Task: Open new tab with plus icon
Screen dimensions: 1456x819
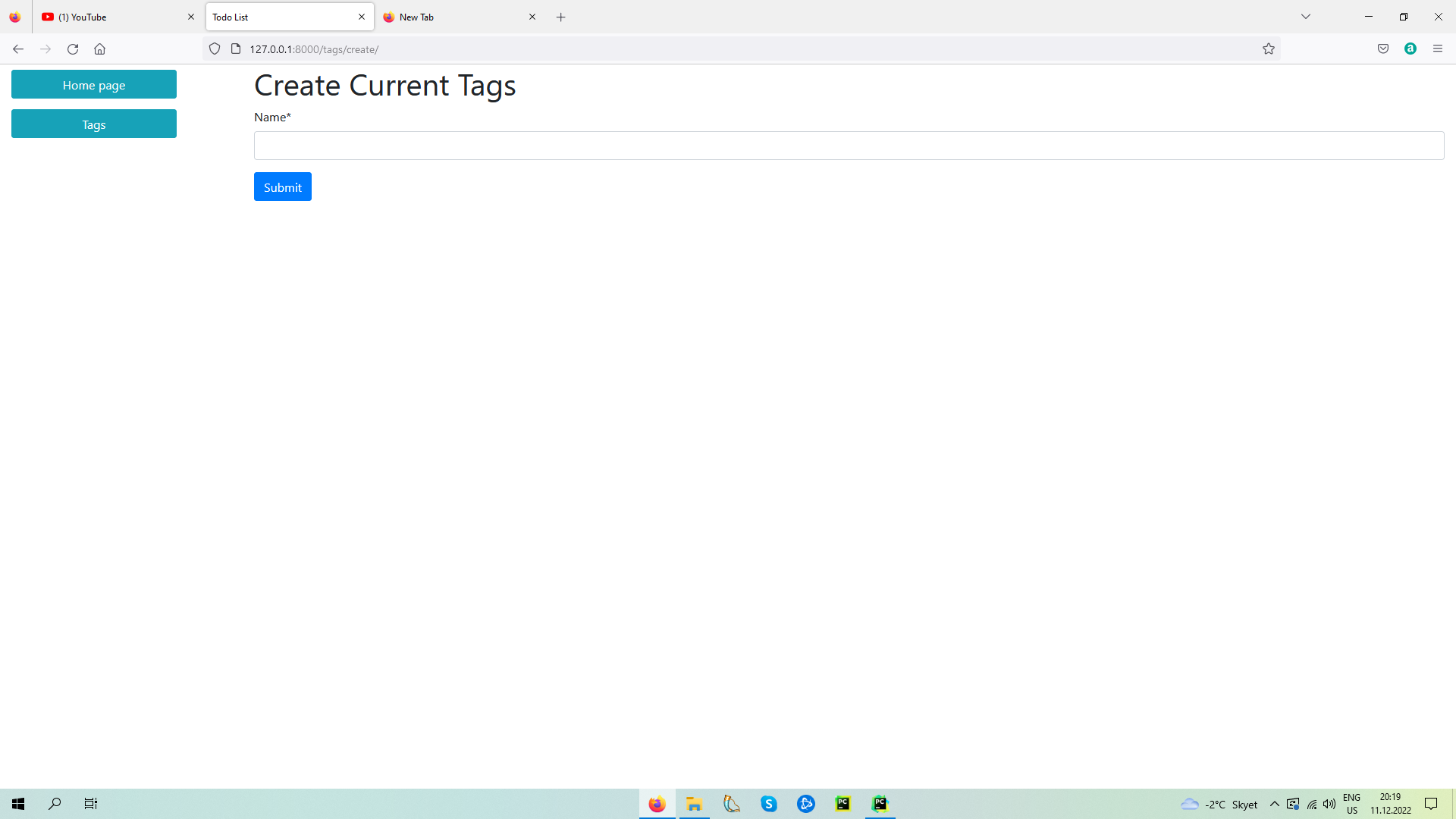Action: coord(561,17)
